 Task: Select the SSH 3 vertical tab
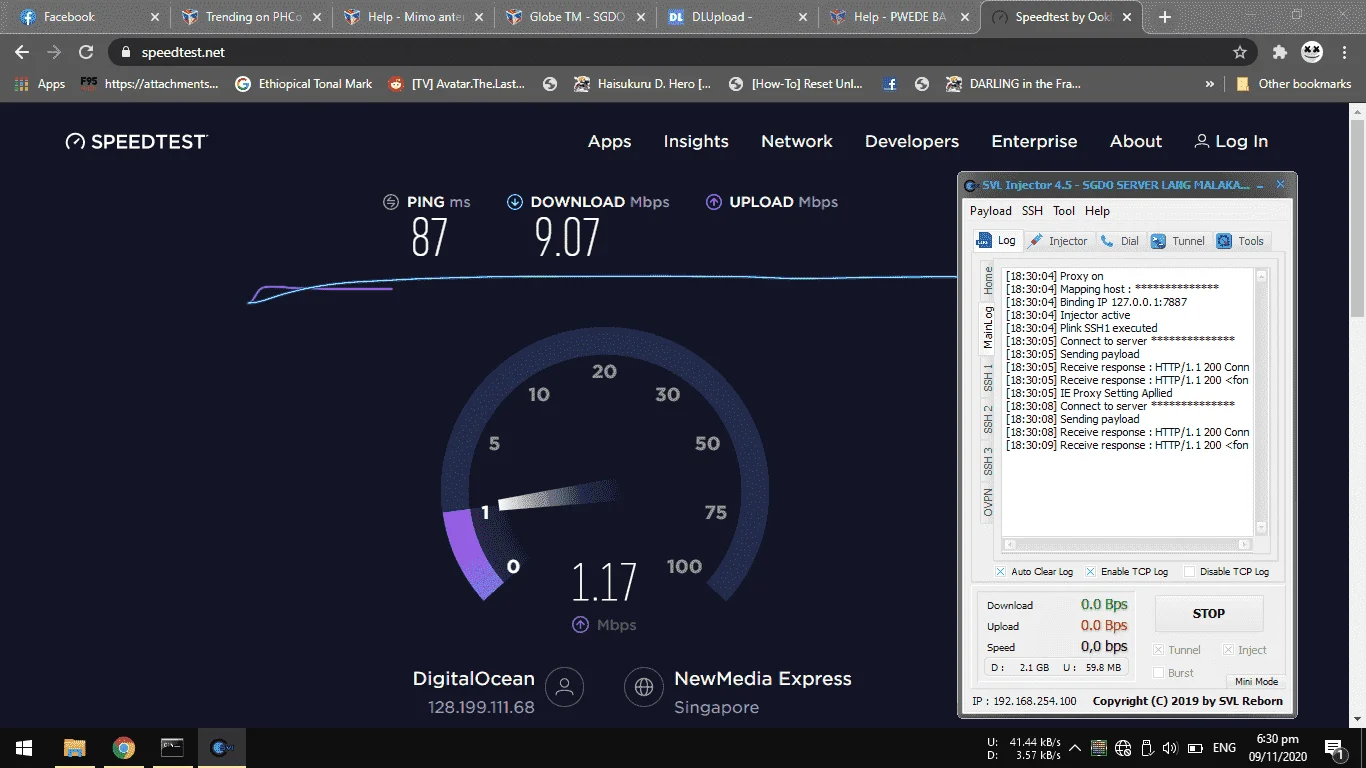pos(988,461)
